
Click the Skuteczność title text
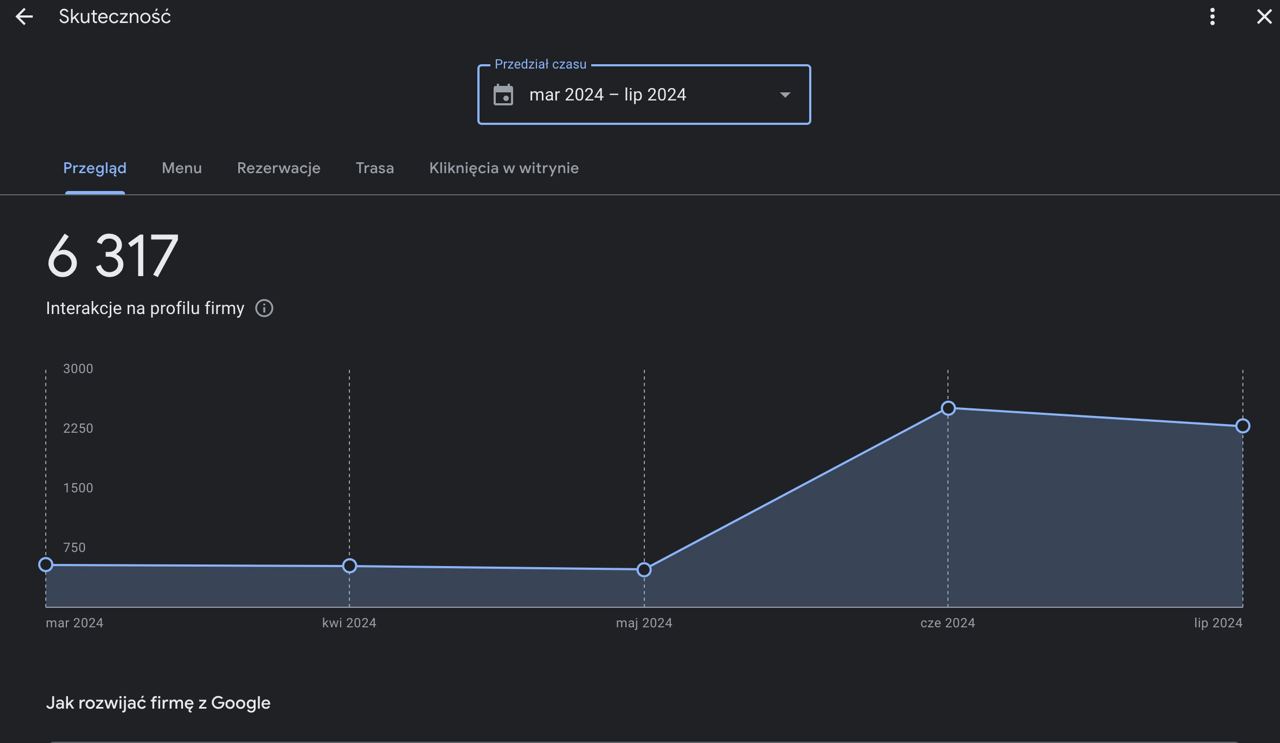115,17
